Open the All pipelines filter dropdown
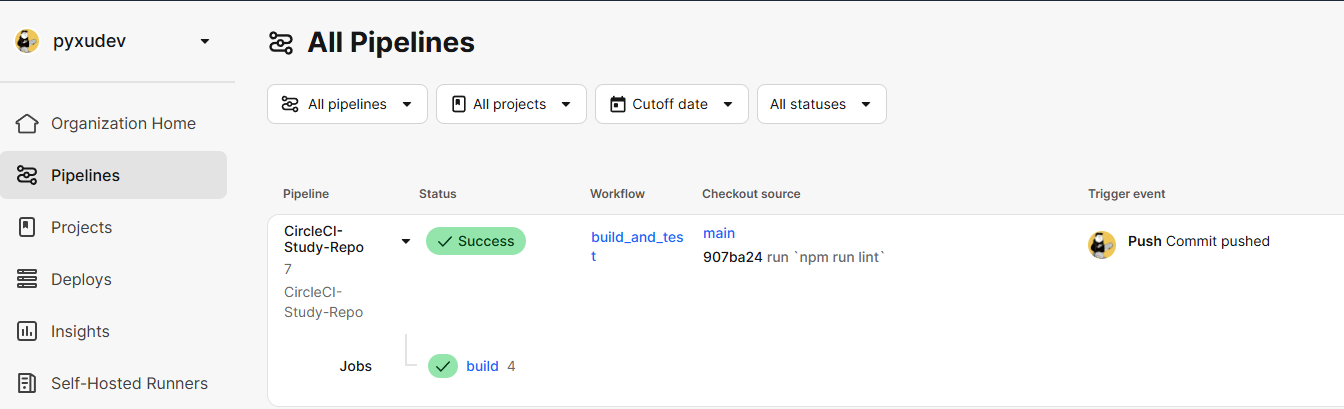1344x409 pixels. pos(347,104)
